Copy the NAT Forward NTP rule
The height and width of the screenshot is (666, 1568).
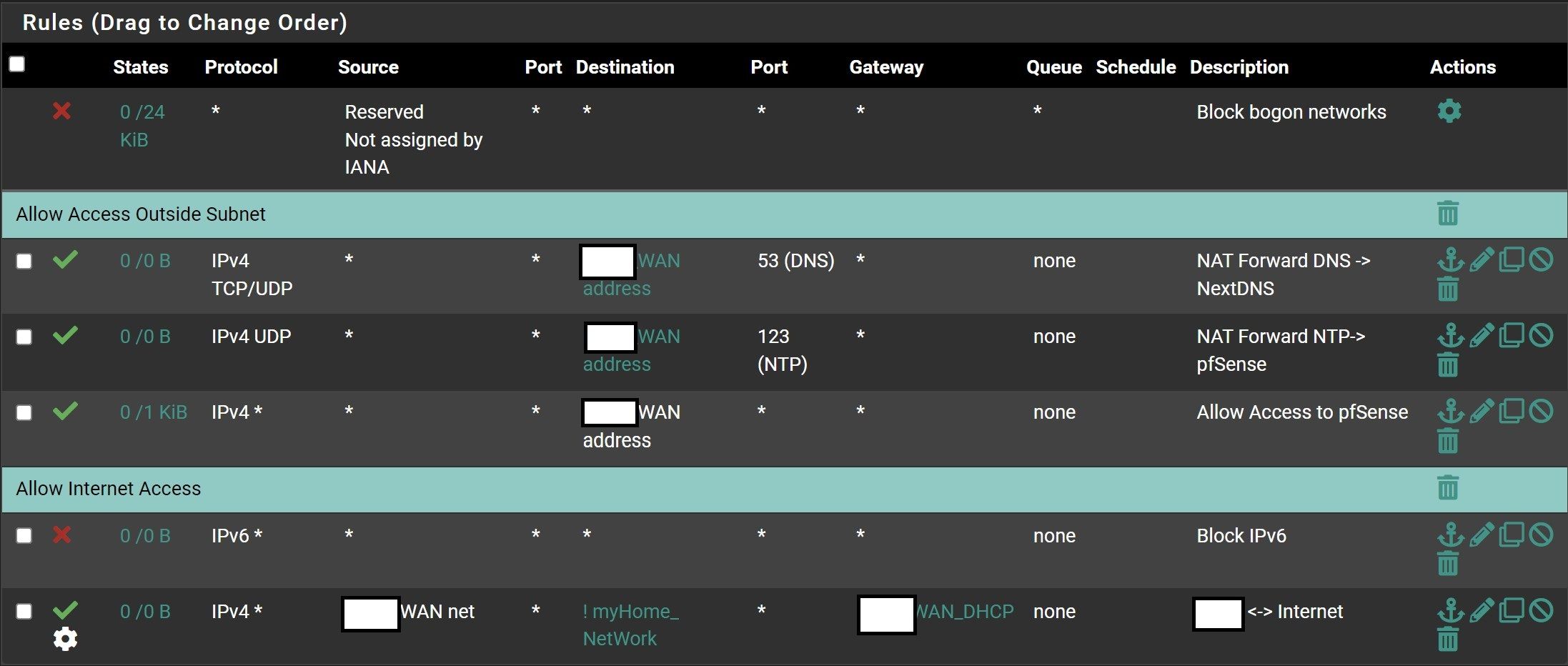pos(1511,335)
